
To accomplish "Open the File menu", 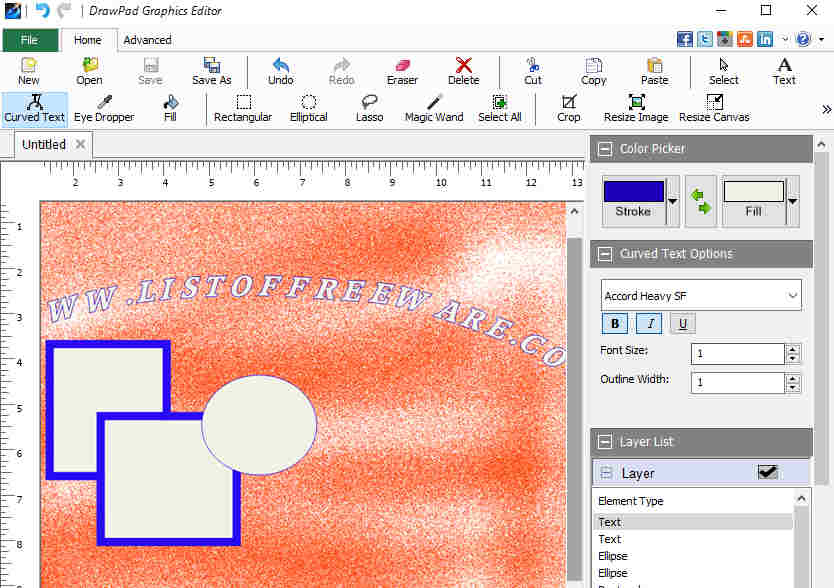I will (30, 40).
